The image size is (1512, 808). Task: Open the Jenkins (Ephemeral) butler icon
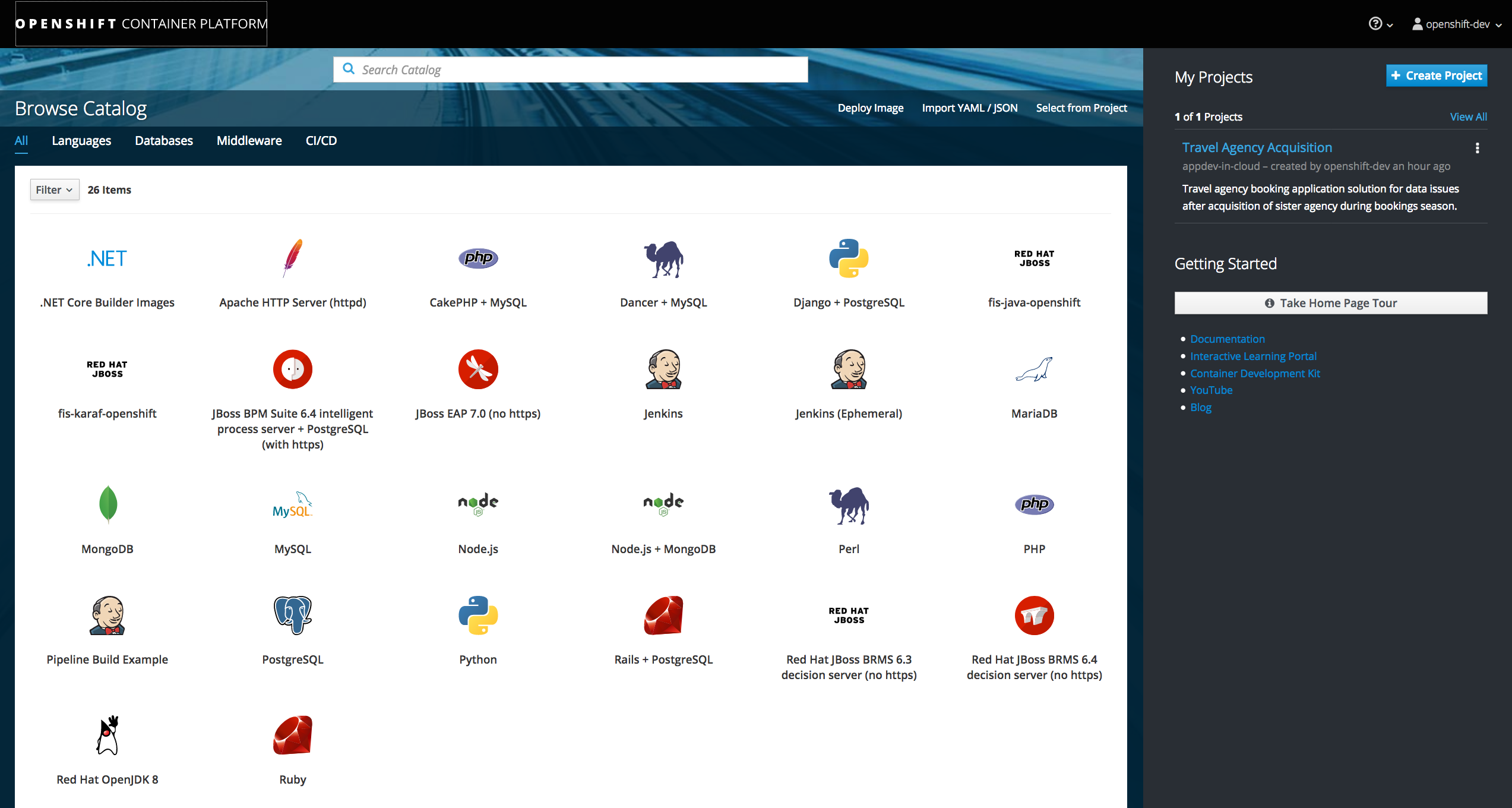pyautogui.click(x=849, y=369)
